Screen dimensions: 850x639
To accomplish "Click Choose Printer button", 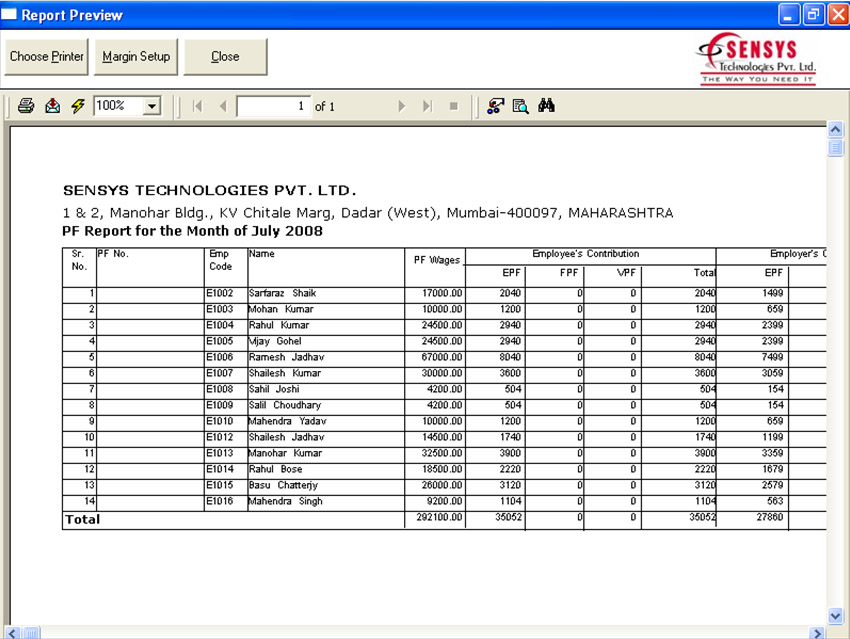I will point(47,56).
